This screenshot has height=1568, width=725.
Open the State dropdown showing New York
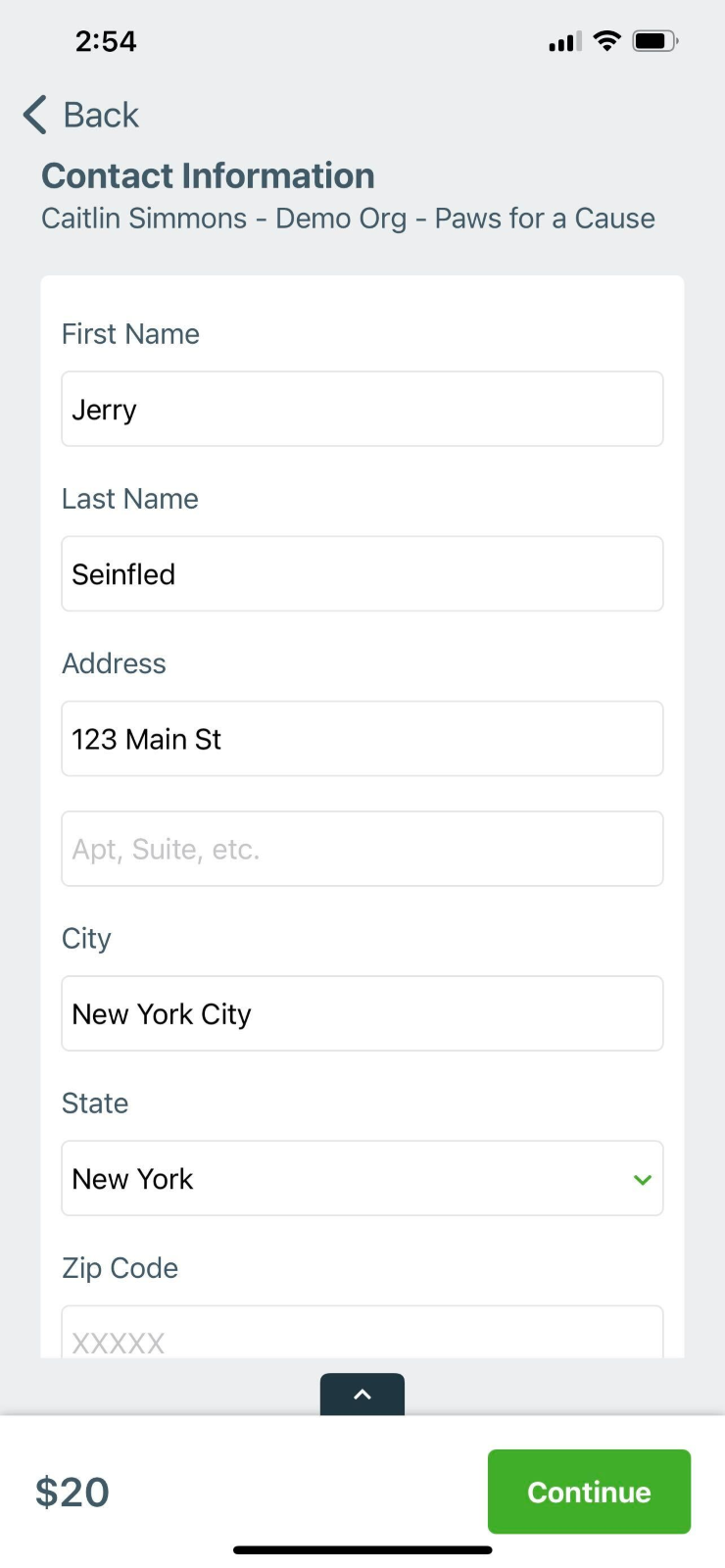point(362,1178)
